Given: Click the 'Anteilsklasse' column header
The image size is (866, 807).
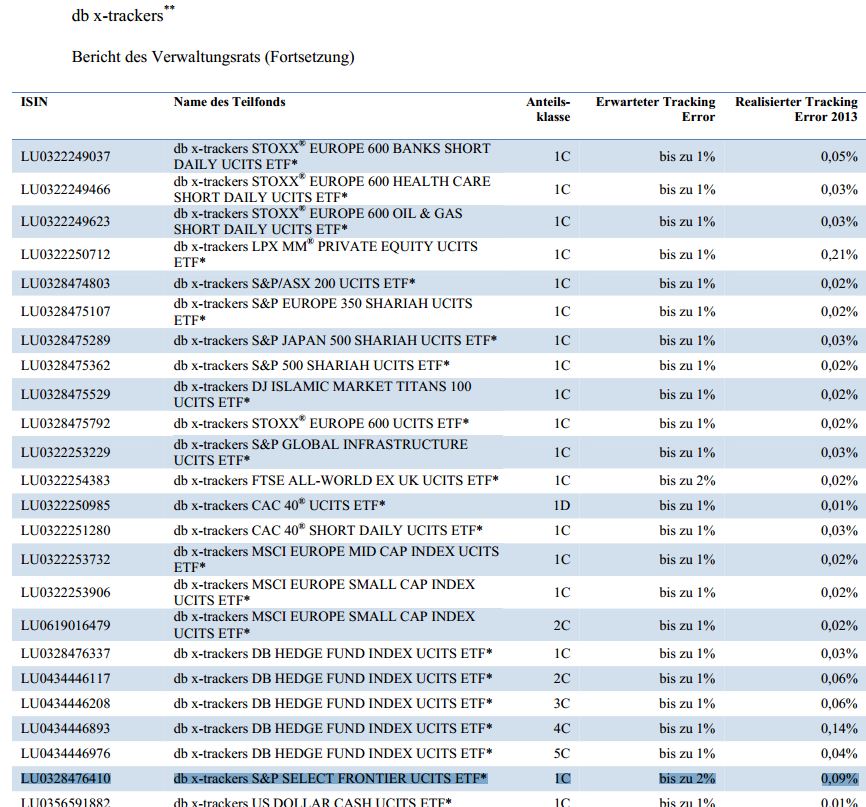Looking at the screenshot, I should coord(548,109).
